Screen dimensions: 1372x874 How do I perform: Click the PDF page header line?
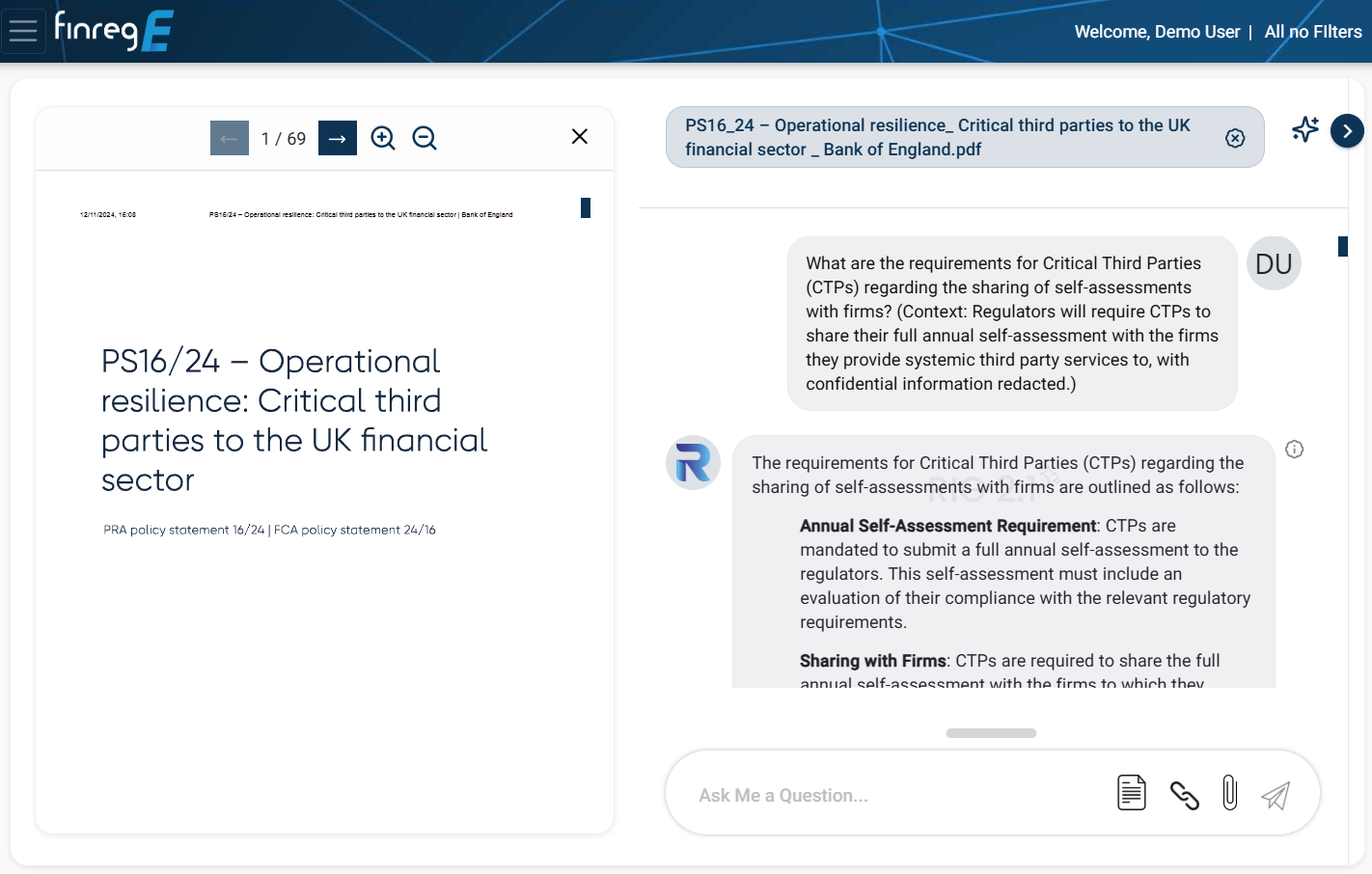[x=361, y=214]
